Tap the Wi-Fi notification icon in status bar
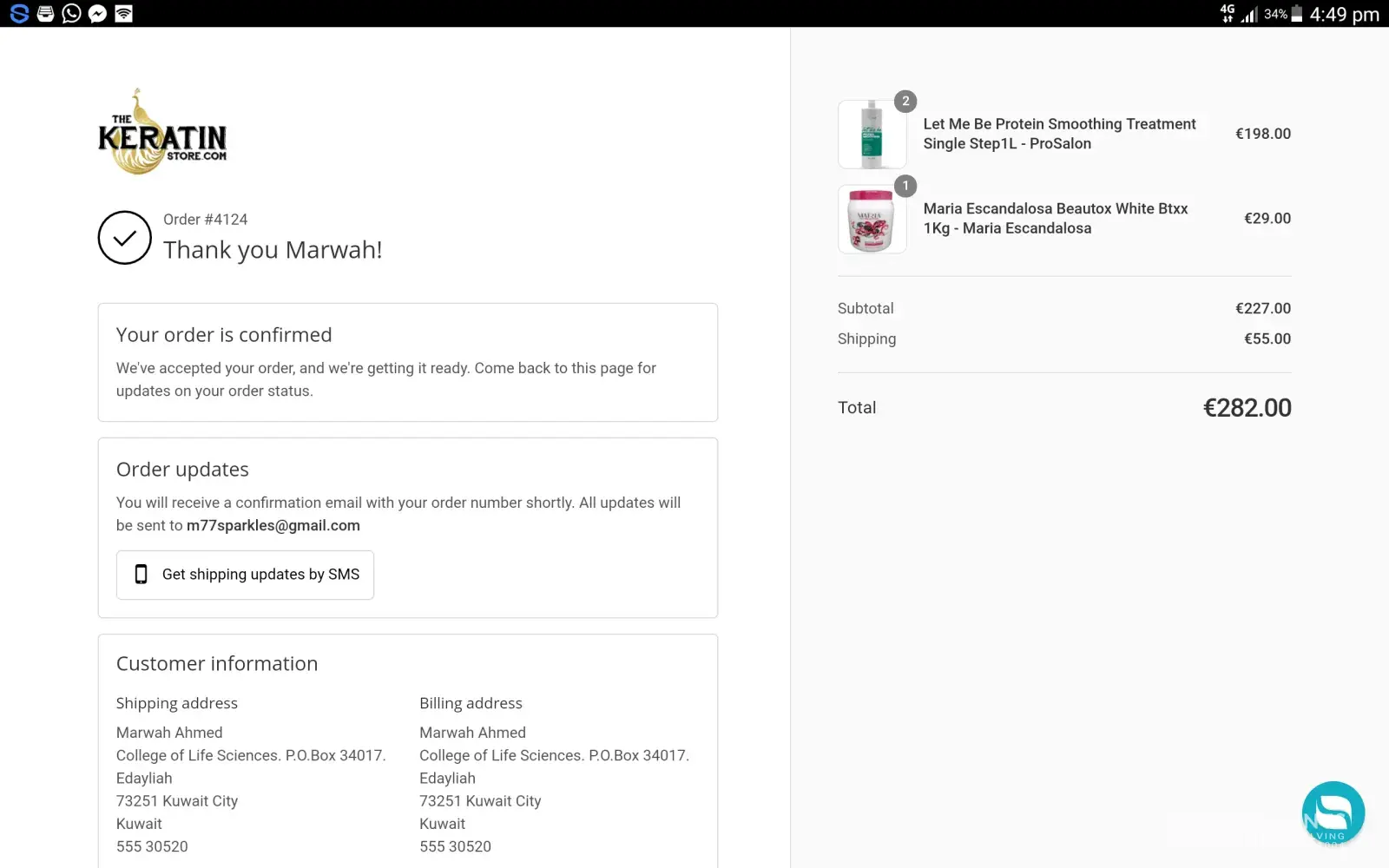The height and width of the screenshot is (868, 1389). click(124, 14)
